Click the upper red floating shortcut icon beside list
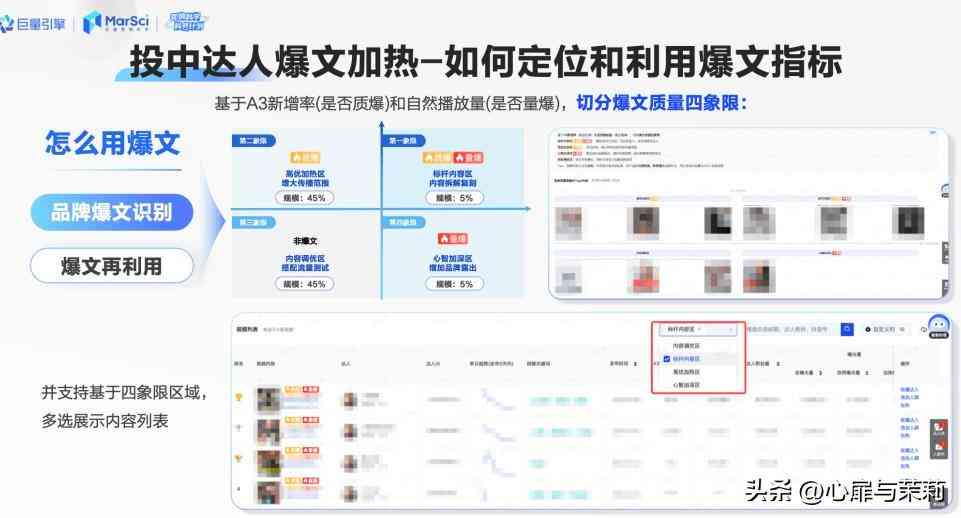 pyautogui.click(x=938, y=428)
